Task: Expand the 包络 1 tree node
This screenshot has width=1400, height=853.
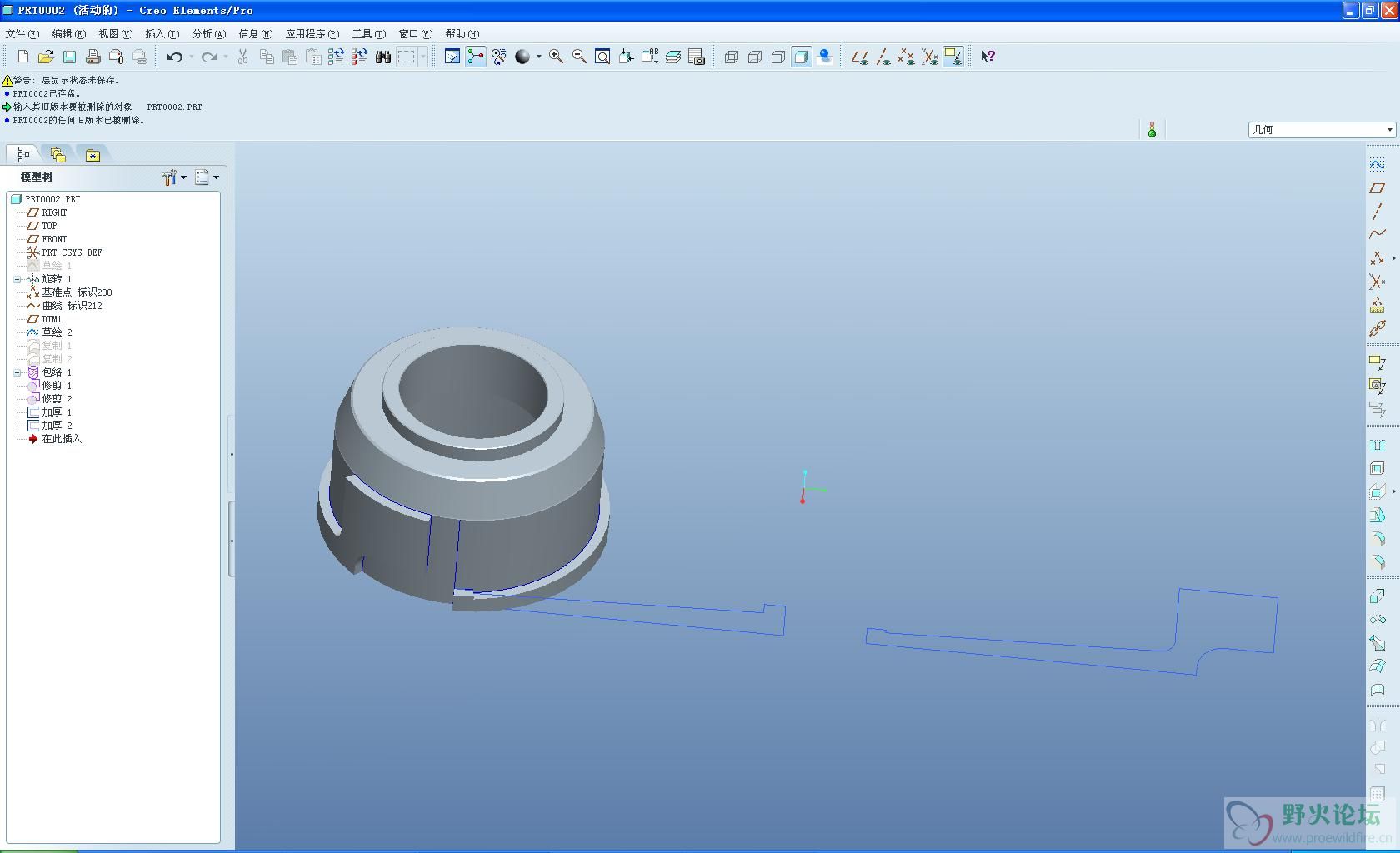Action: (x=17, y=372)
